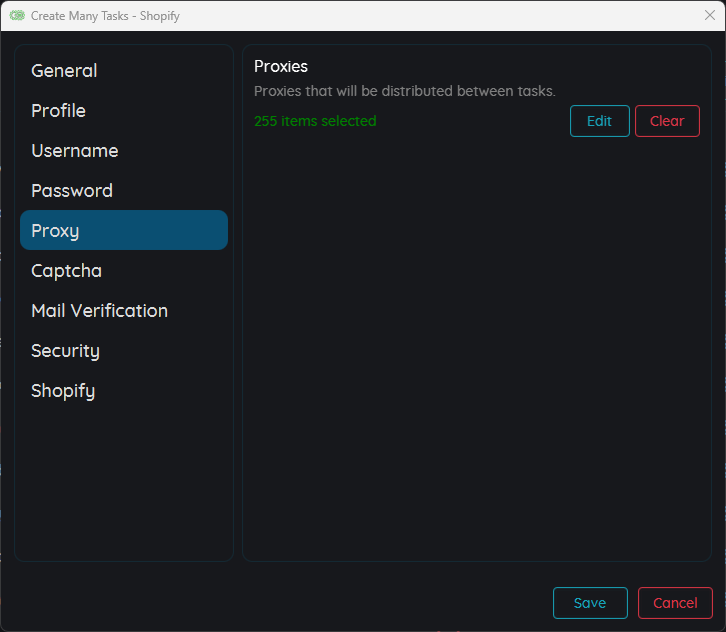Viewport: 726px width, 632px height.
Task: Click the proxies distribution description text
Action: [404, 91]
